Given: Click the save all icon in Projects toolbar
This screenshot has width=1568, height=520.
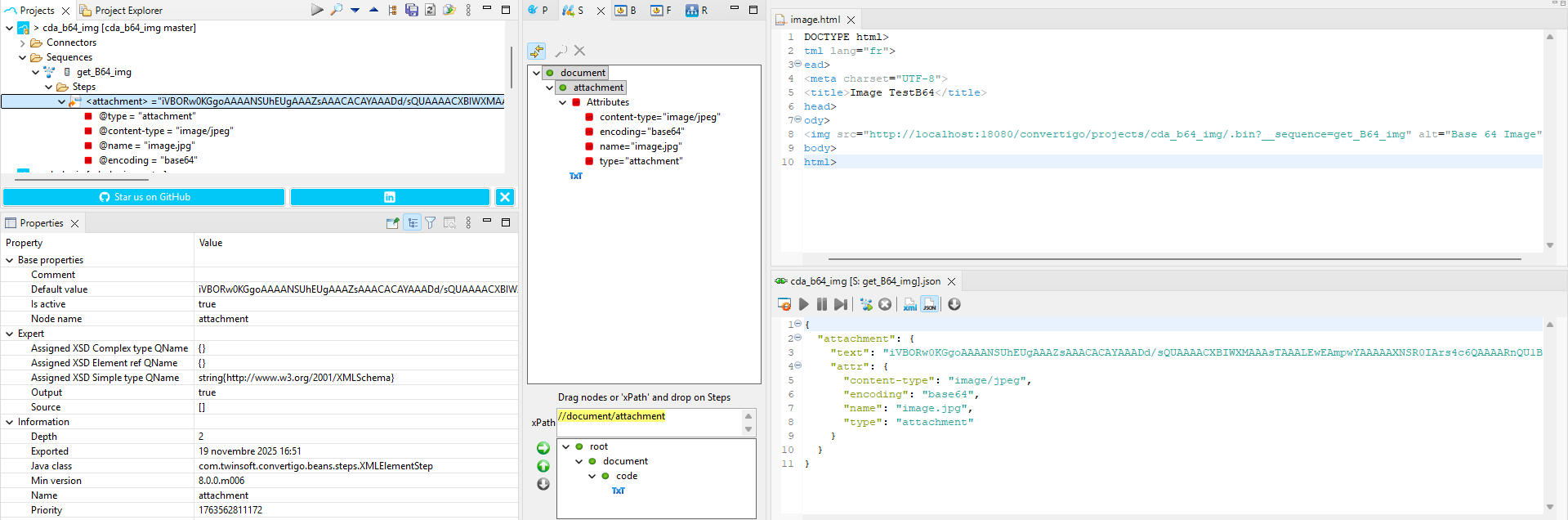Looking at the screenshot, I should tap(412, 10).
